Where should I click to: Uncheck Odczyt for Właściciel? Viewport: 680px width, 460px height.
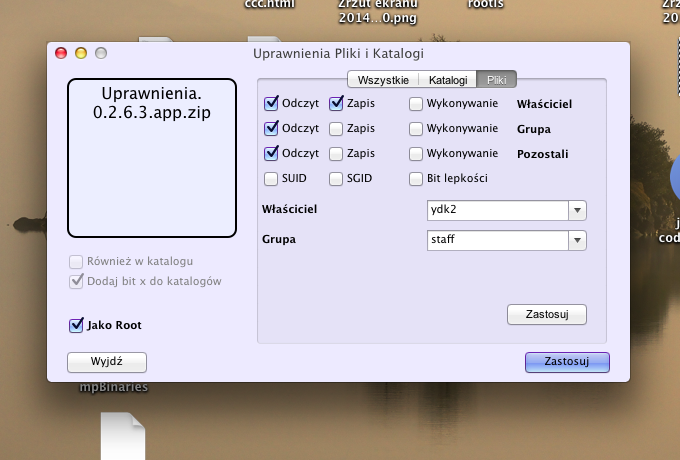pos(271,104)
